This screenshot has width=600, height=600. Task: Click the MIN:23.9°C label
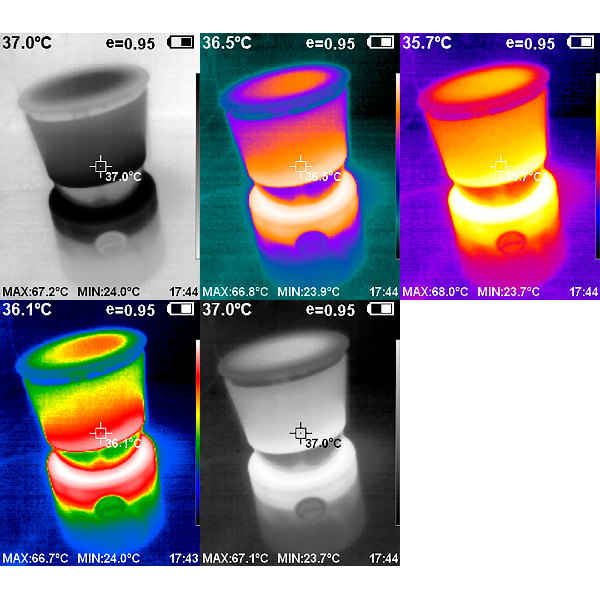(x=310, y=292)
